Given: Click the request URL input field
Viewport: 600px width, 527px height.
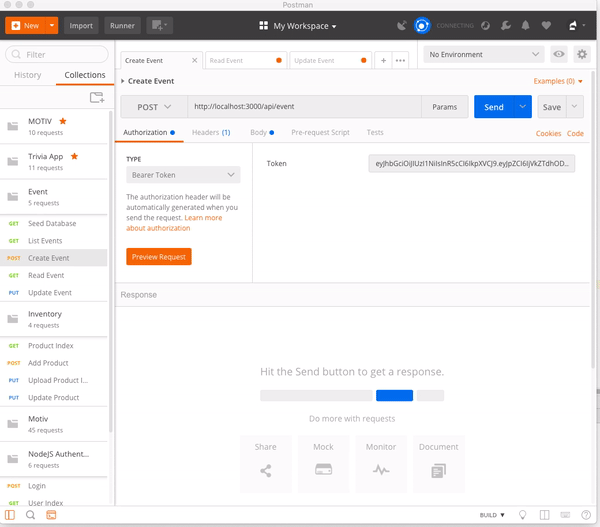Looking at the screenshot, I should click(305, 107).
